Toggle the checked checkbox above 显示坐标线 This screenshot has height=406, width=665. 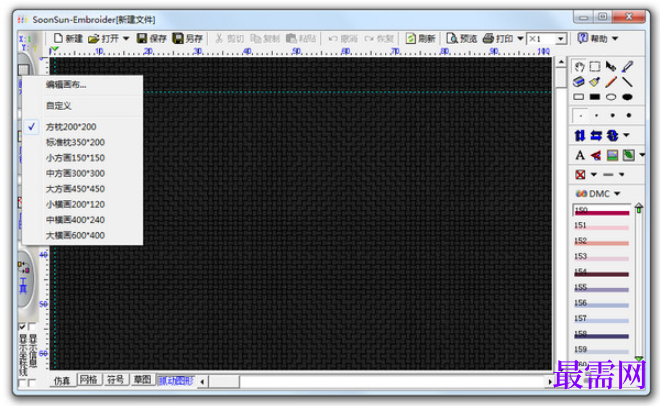coord(22,327)
